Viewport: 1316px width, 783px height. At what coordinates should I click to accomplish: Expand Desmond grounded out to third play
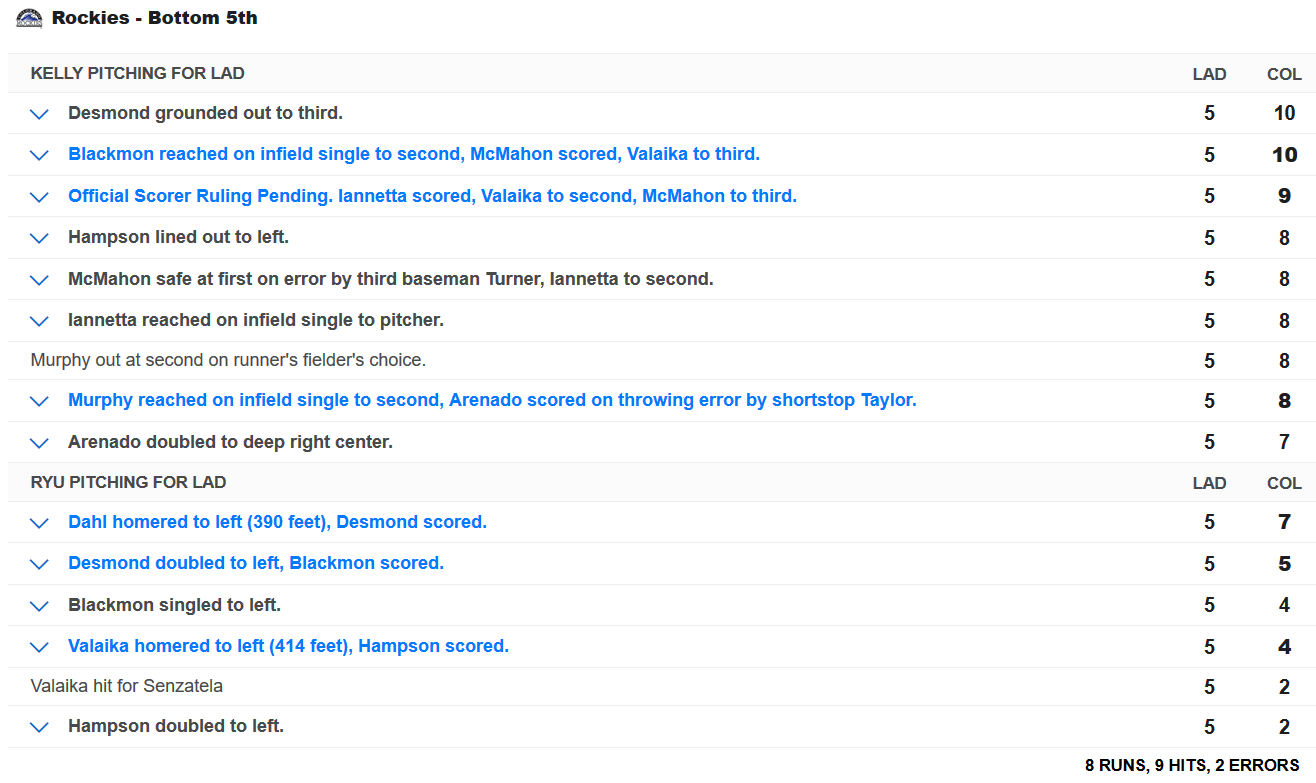click(39, 114)
